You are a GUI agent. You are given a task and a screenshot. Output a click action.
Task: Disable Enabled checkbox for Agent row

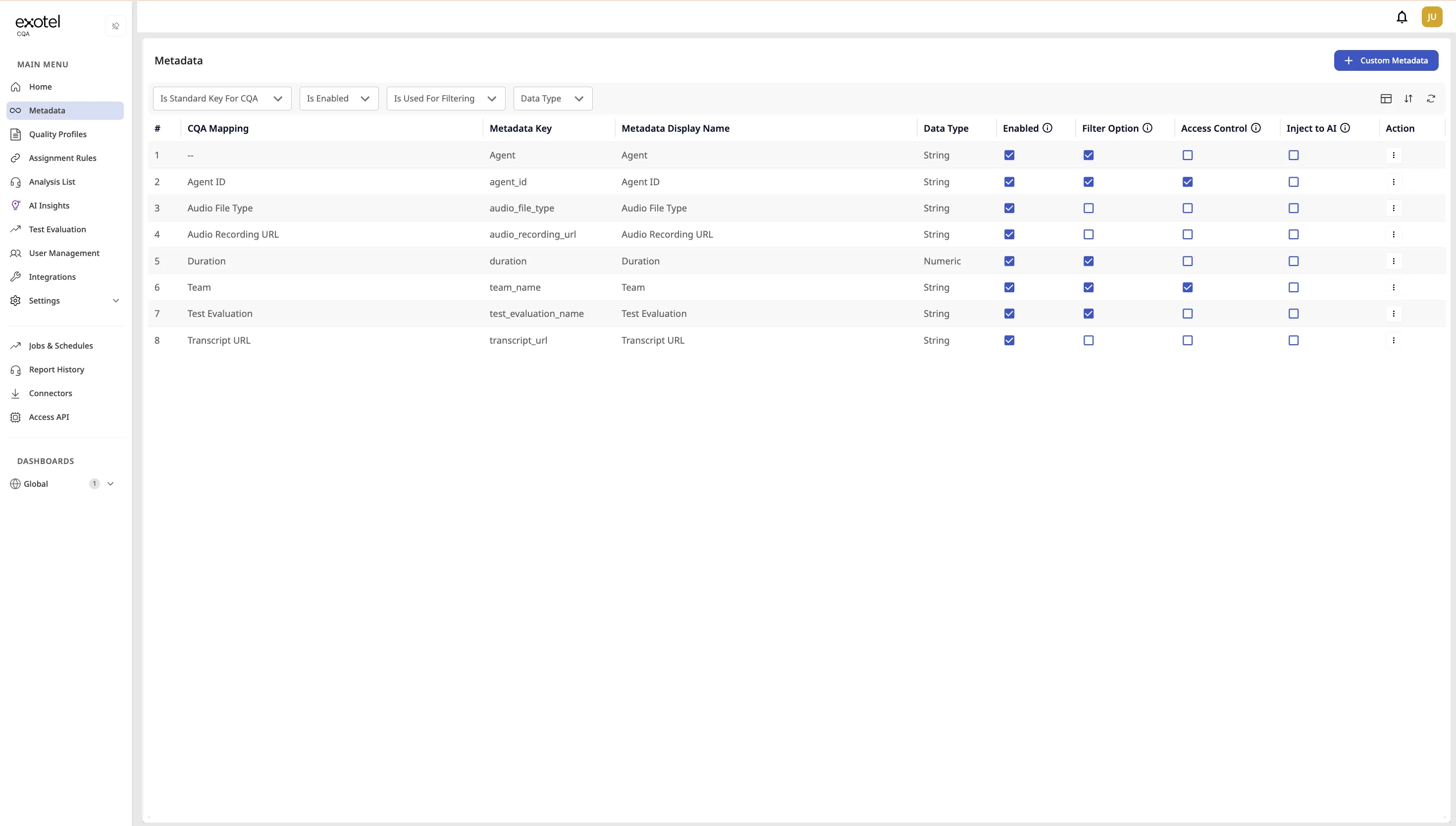tap(1009, 155)
